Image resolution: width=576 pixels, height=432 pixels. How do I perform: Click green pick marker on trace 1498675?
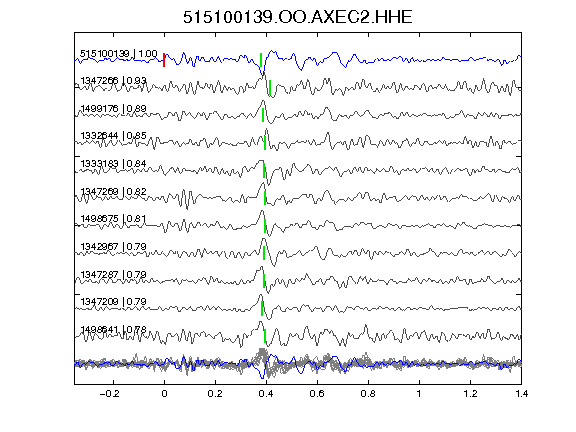pyautogui.click(x=264, y=226)
